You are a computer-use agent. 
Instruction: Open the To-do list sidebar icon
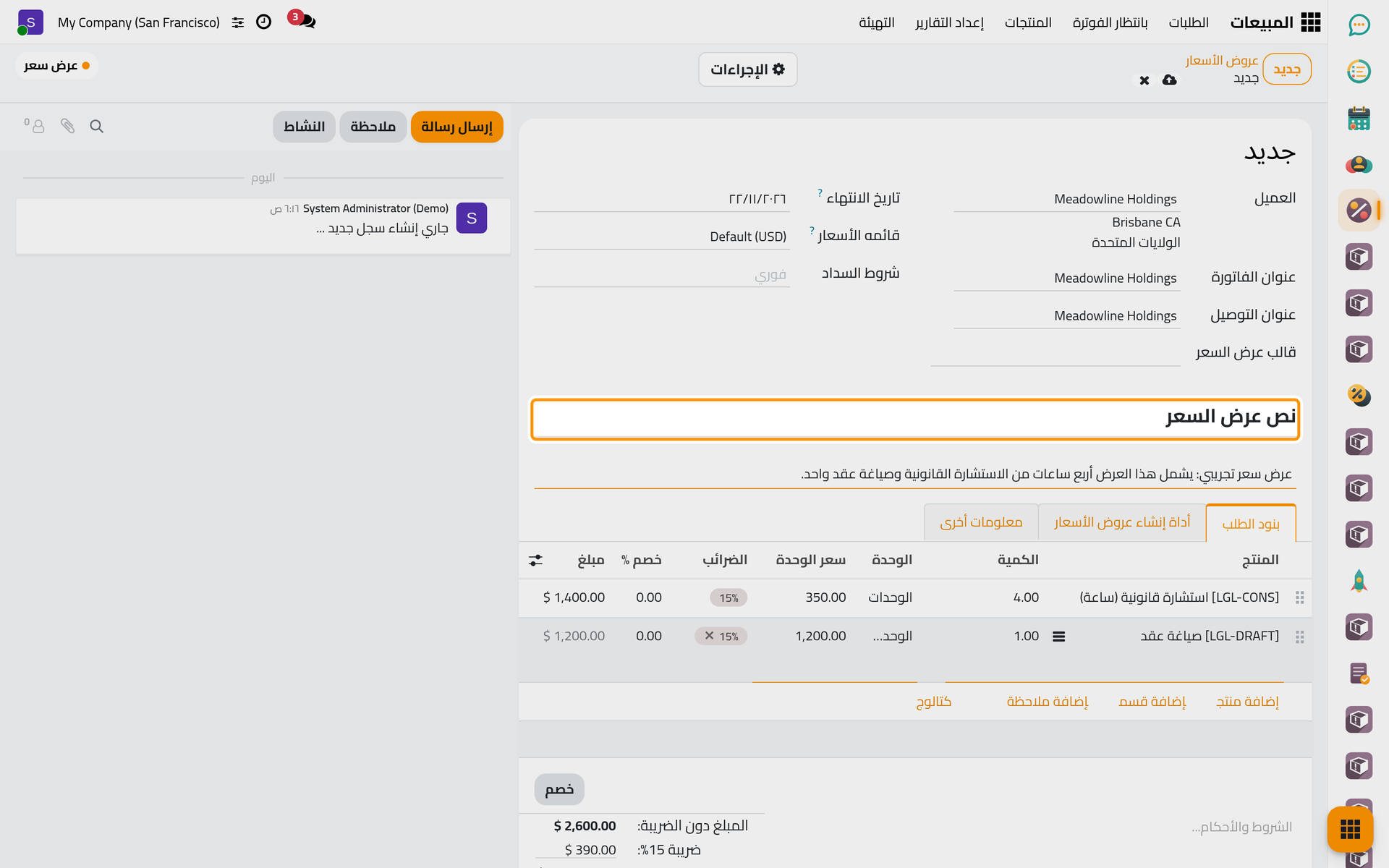point(1359,72)
